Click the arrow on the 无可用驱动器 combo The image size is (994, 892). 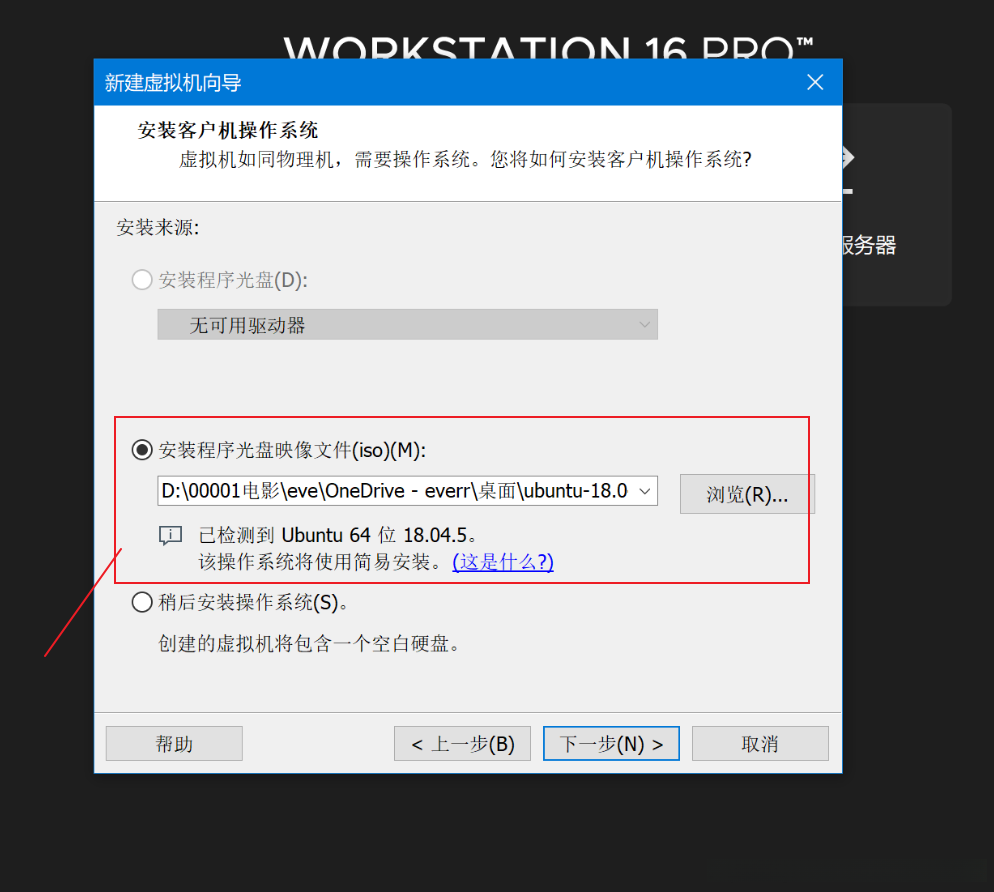pyautogui.click(x=646, y=324)
